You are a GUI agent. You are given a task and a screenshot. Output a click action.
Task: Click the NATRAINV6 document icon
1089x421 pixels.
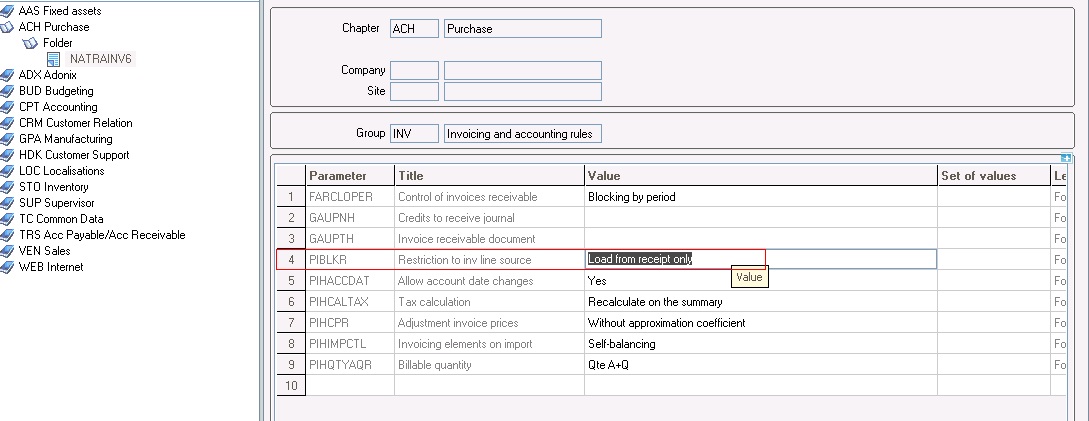53,59
